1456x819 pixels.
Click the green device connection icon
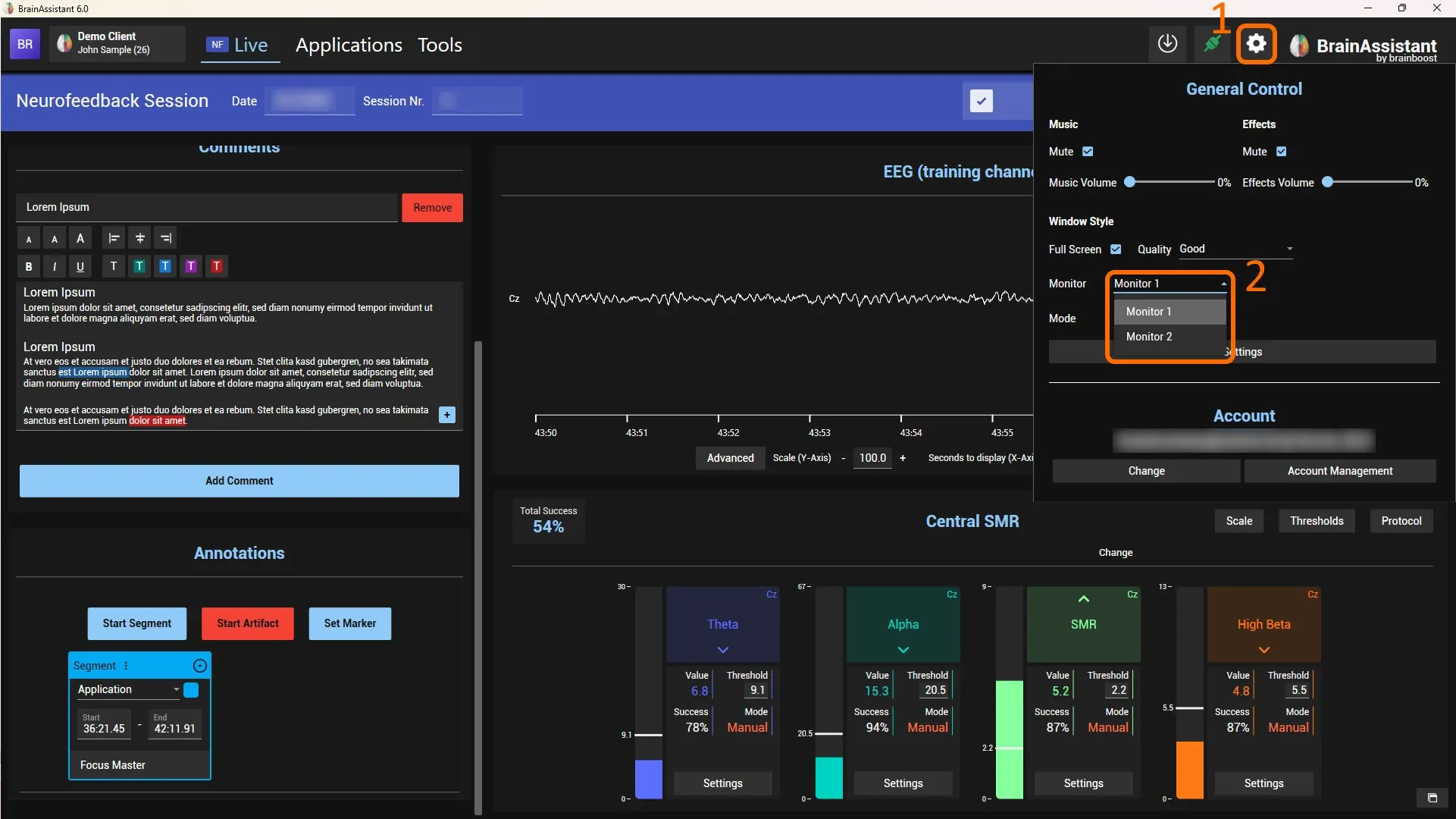point(1212,44)
